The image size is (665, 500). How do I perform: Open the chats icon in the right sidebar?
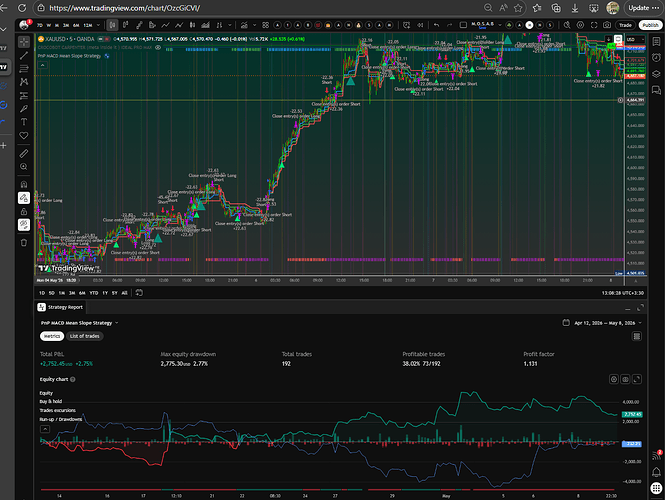pos(656,89)
